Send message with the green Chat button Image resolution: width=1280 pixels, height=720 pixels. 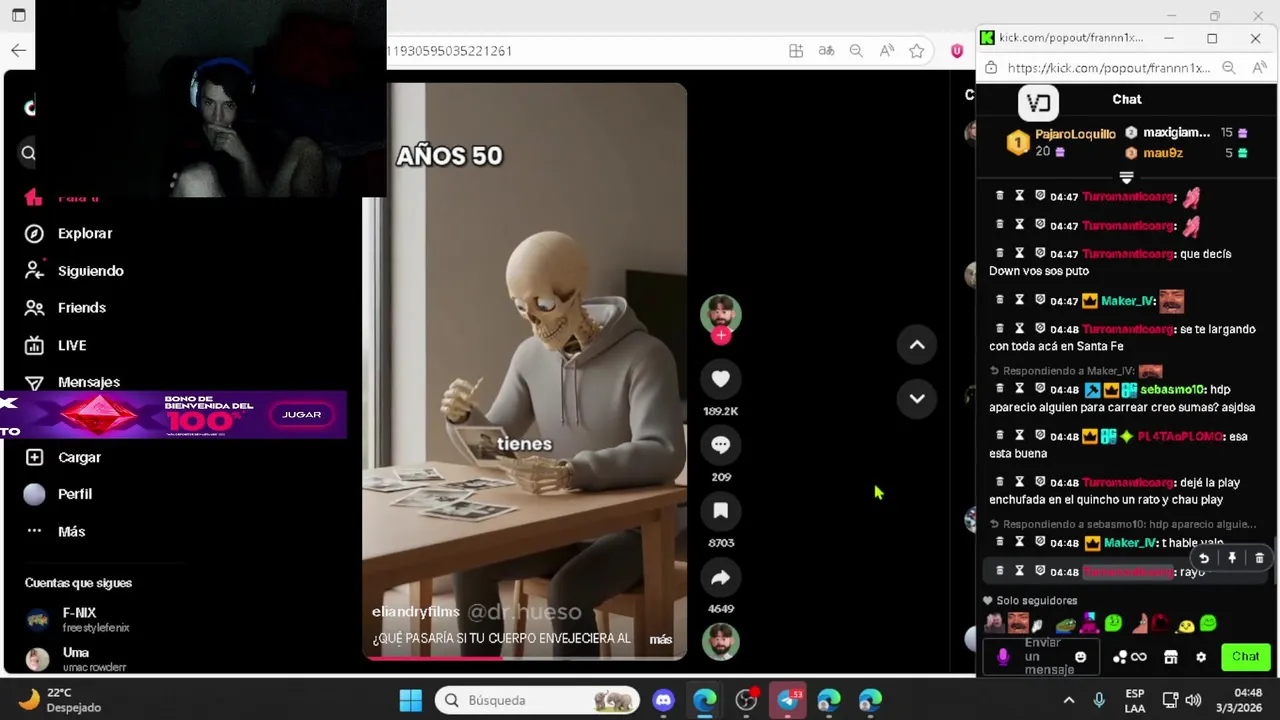pyautogui.click(x=1245, y=657)
